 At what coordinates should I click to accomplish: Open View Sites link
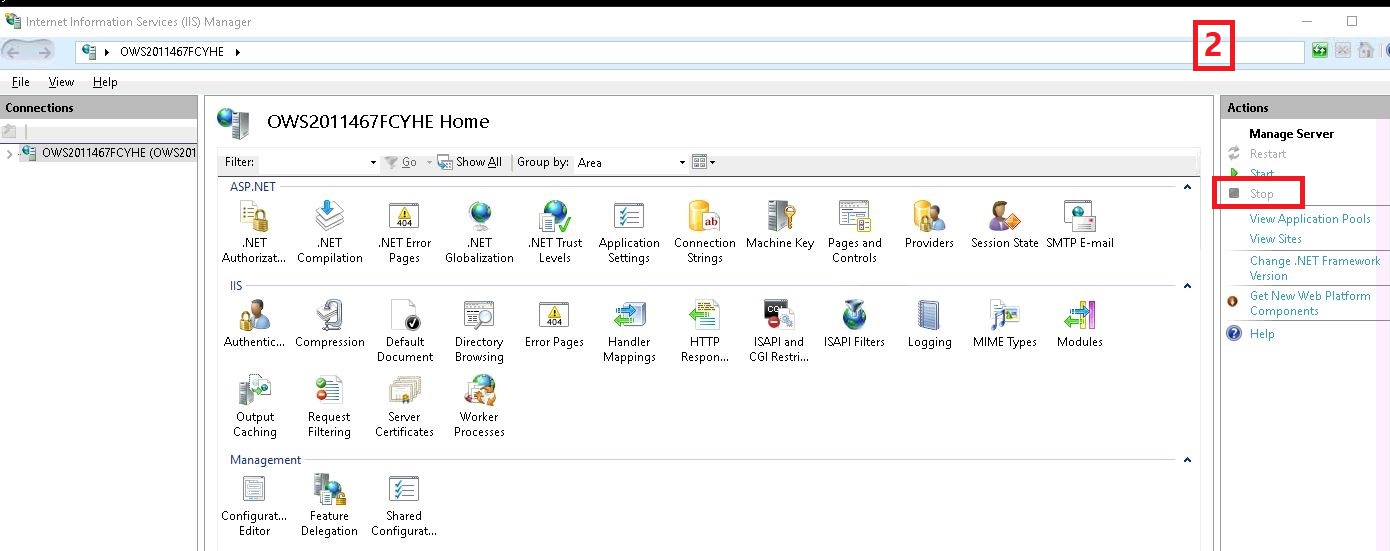[x=1276, y=239]
